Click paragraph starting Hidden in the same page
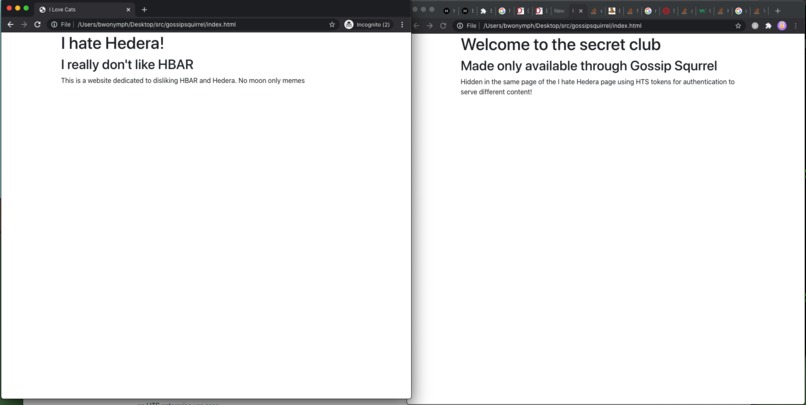 597,87
